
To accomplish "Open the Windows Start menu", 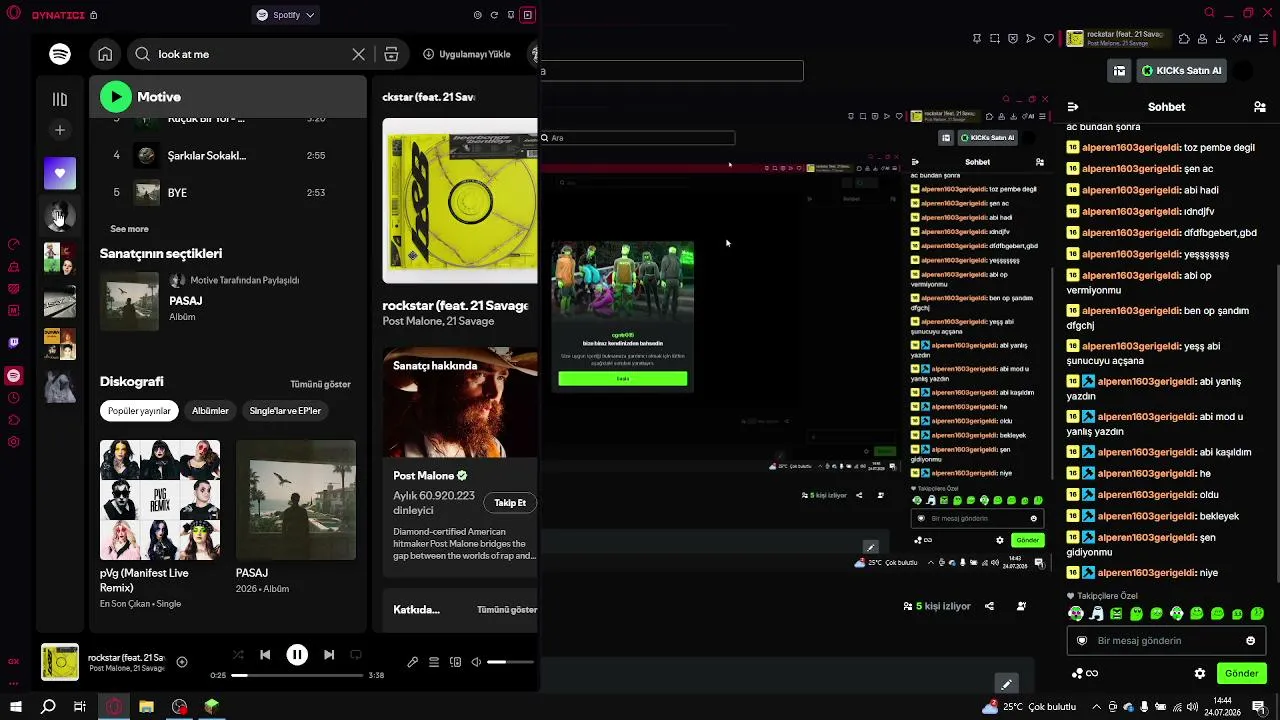I will coord(15,707).
